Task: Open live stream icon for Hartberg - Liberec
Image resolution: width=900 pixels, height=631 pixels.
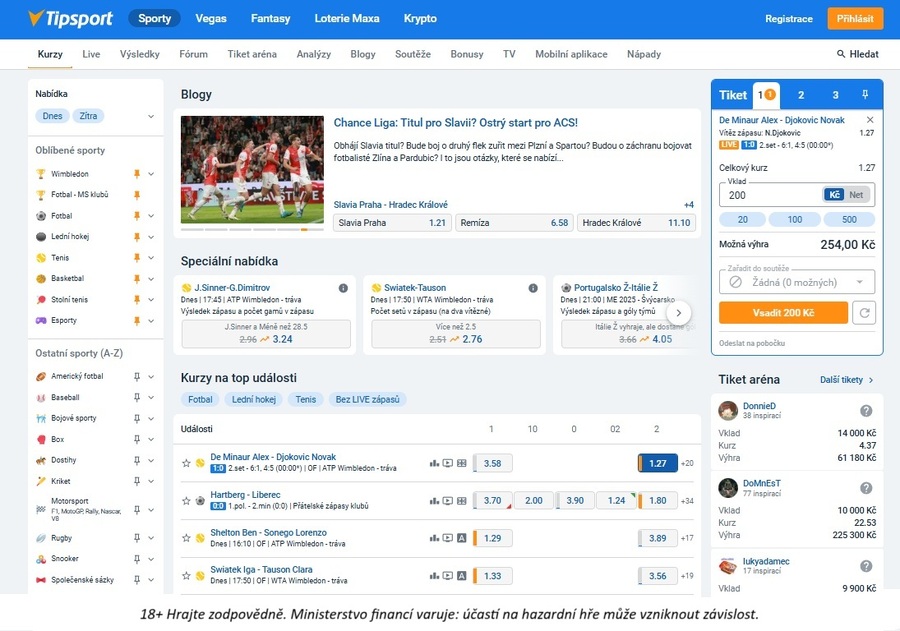Action: (x=448, y=501)
